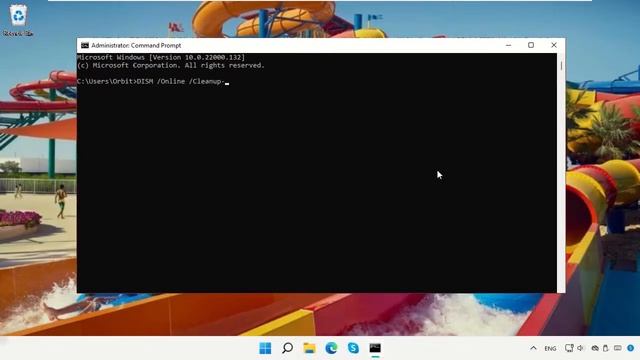
Task: Click the 'Administrator: Command Prompt' window title
Action: (136, 45)
